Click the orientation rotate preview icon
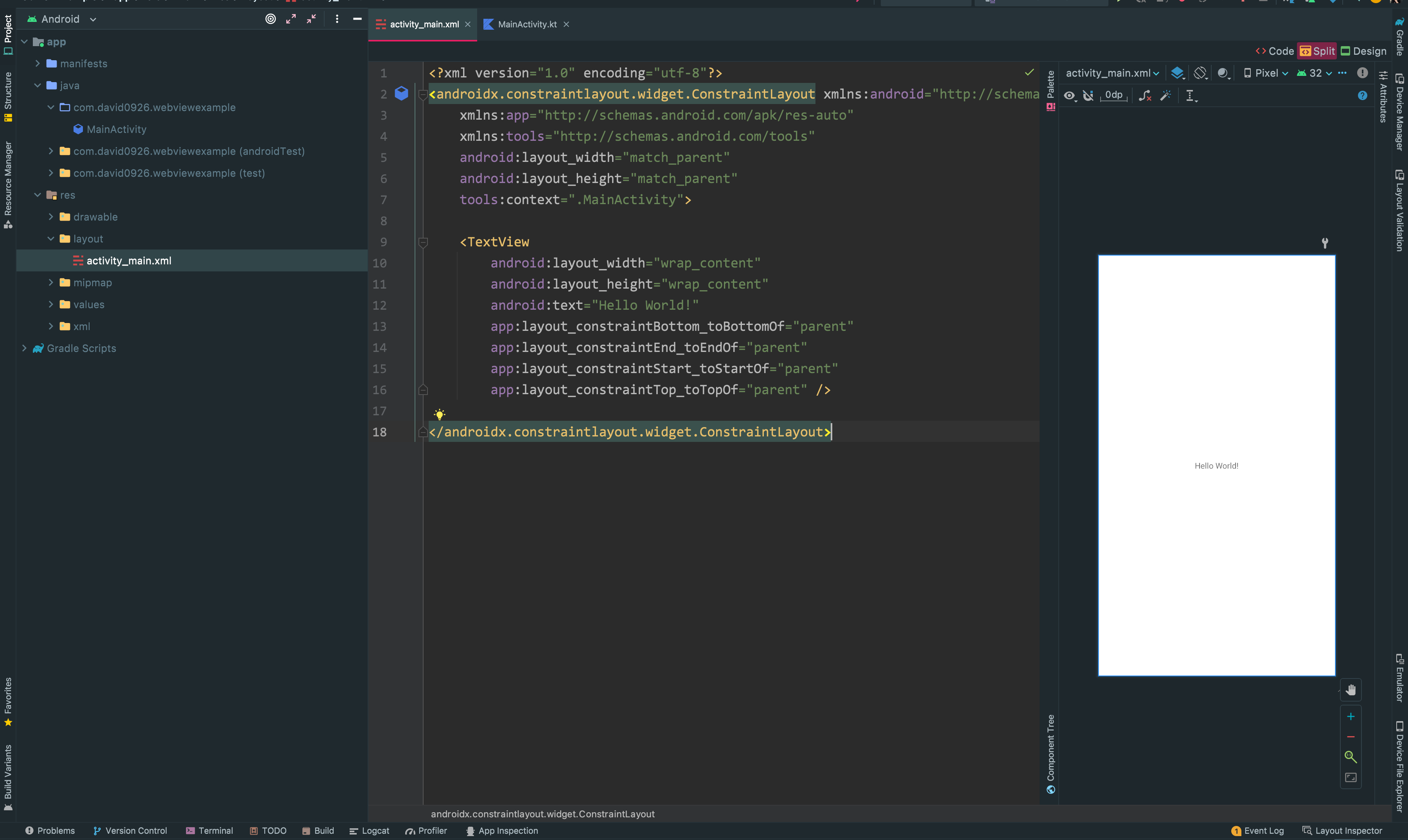Screen dimensions: 1408x840 (x=1200, y=73)
